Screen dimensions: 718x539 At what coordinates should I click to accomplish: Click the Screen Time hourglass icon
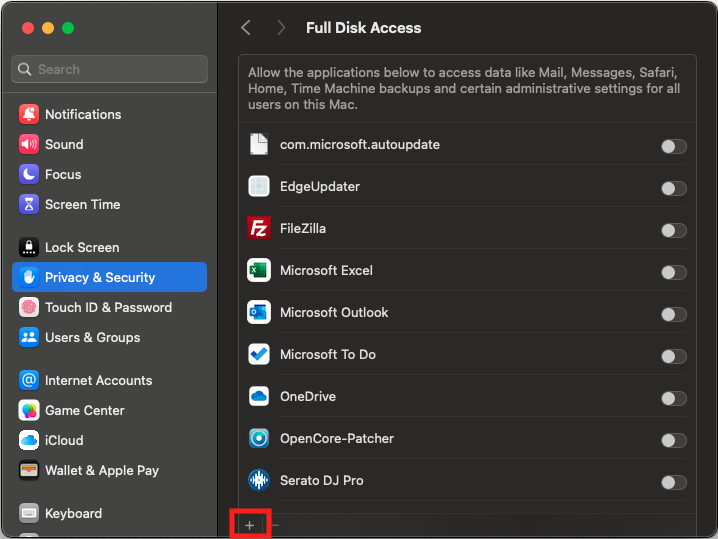point(29,204)
